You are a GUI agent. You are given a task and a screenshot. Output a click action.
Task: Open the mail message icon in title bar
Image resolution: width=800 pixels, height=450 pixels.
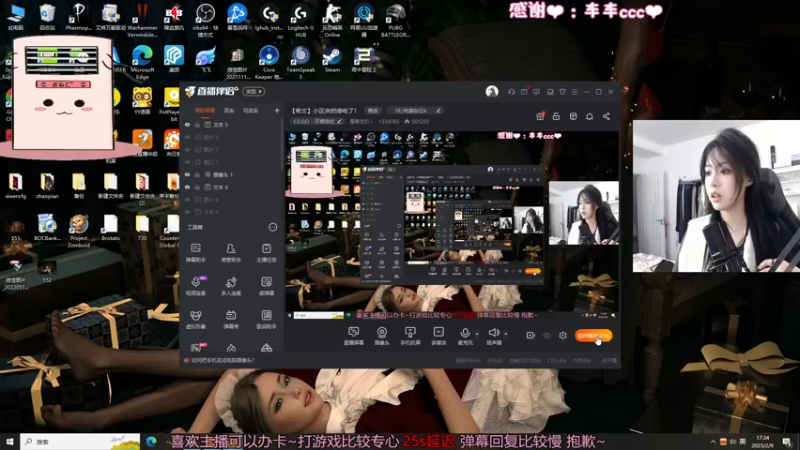[x=524, y=92]
